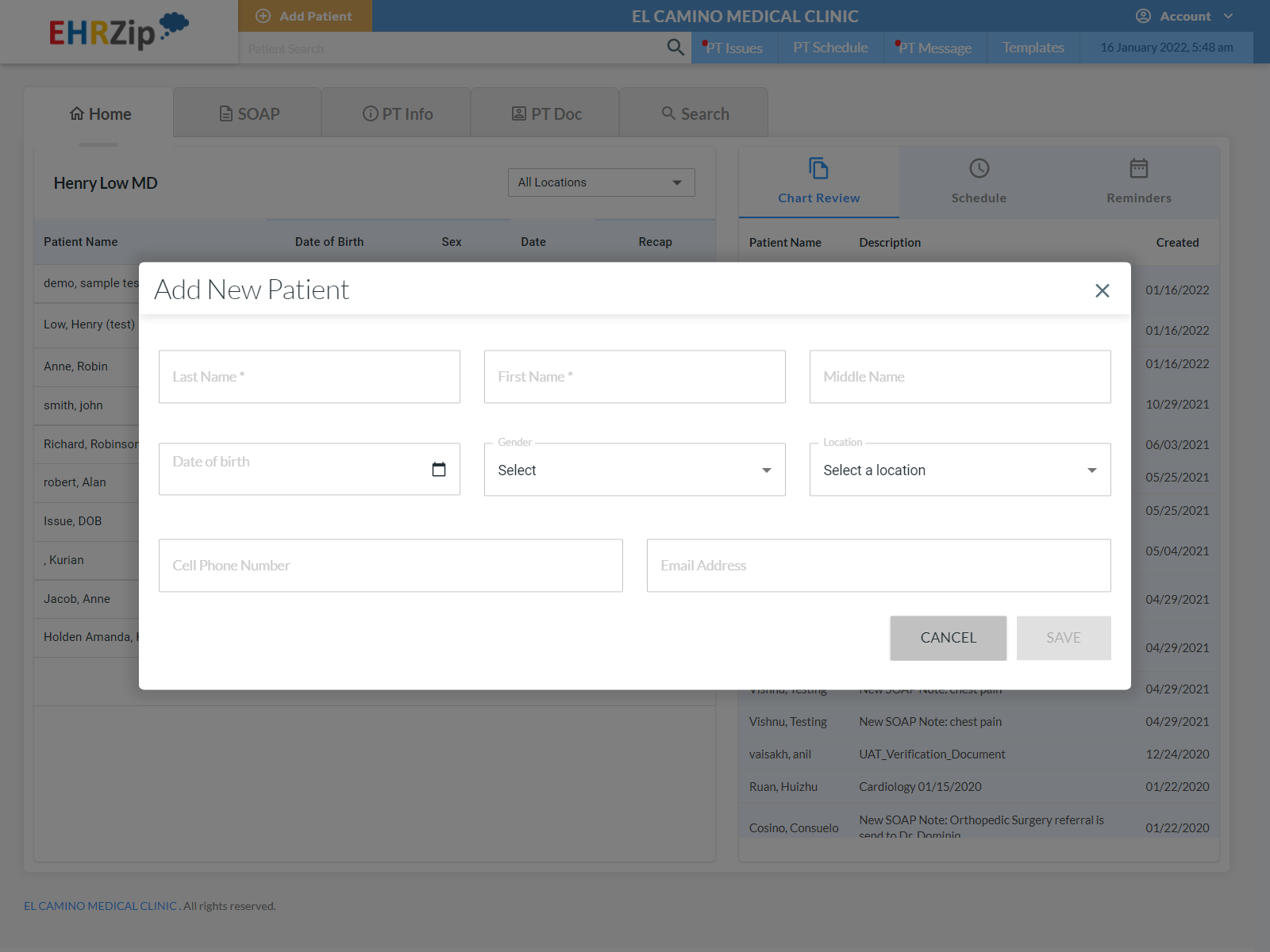Open the Chart Review panel icon

(x=818, y=168)
